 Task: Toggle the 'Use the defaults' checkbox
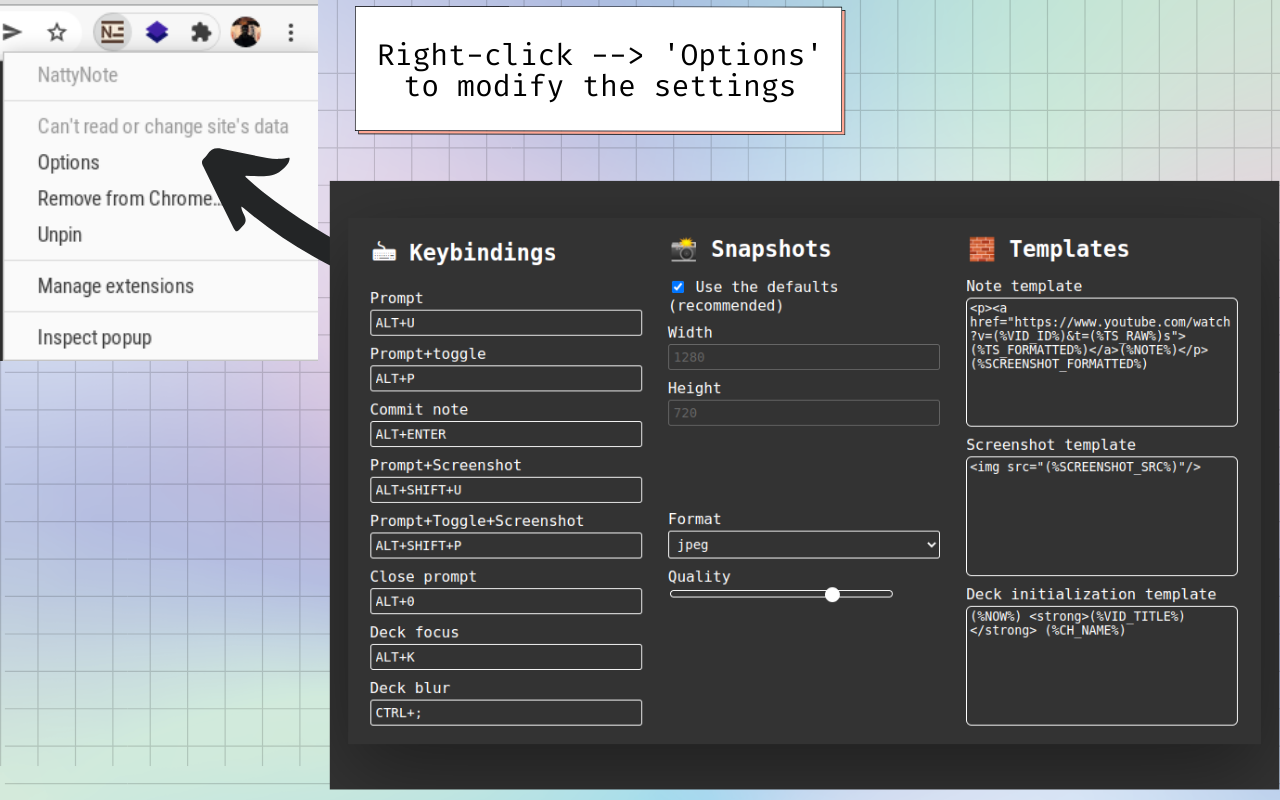click(x=678, y=287)
